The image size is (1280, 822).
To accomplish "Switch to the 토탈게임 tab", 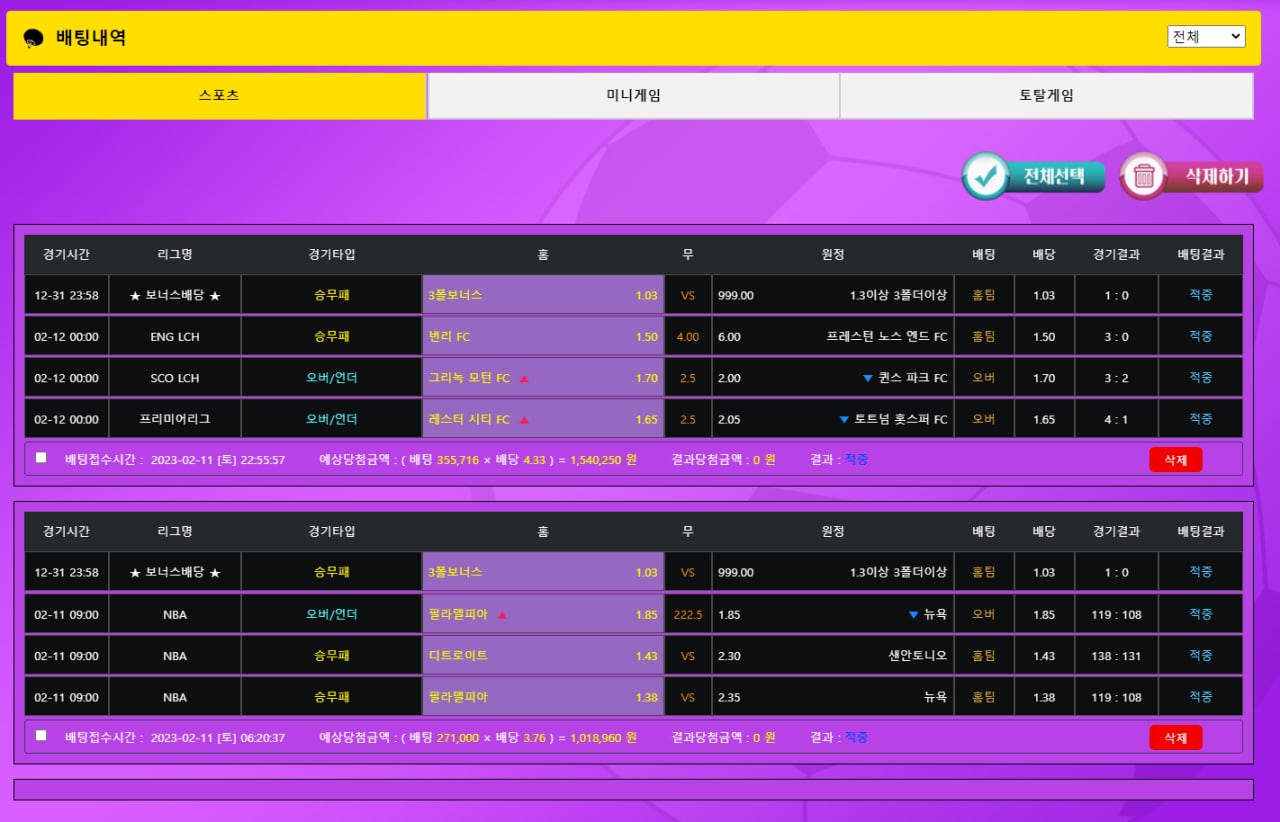I will click(x=1046, y=96).
